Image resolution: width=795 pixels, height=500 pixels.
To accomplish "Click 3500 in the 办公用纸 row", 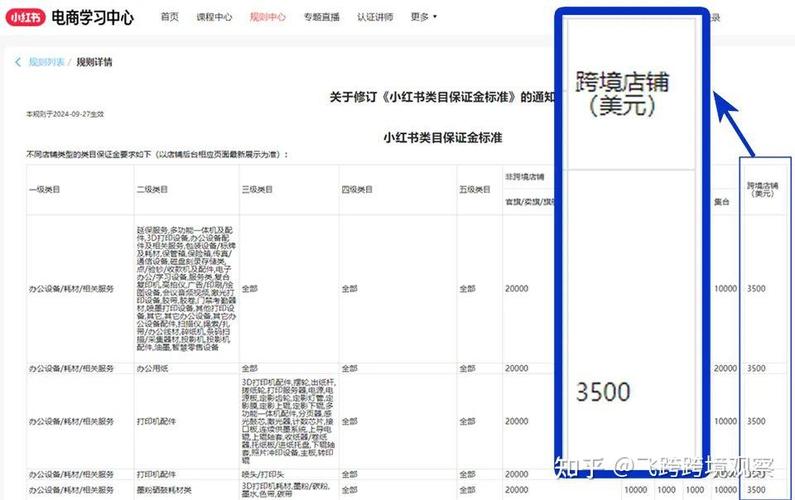I will pos(756,368).
